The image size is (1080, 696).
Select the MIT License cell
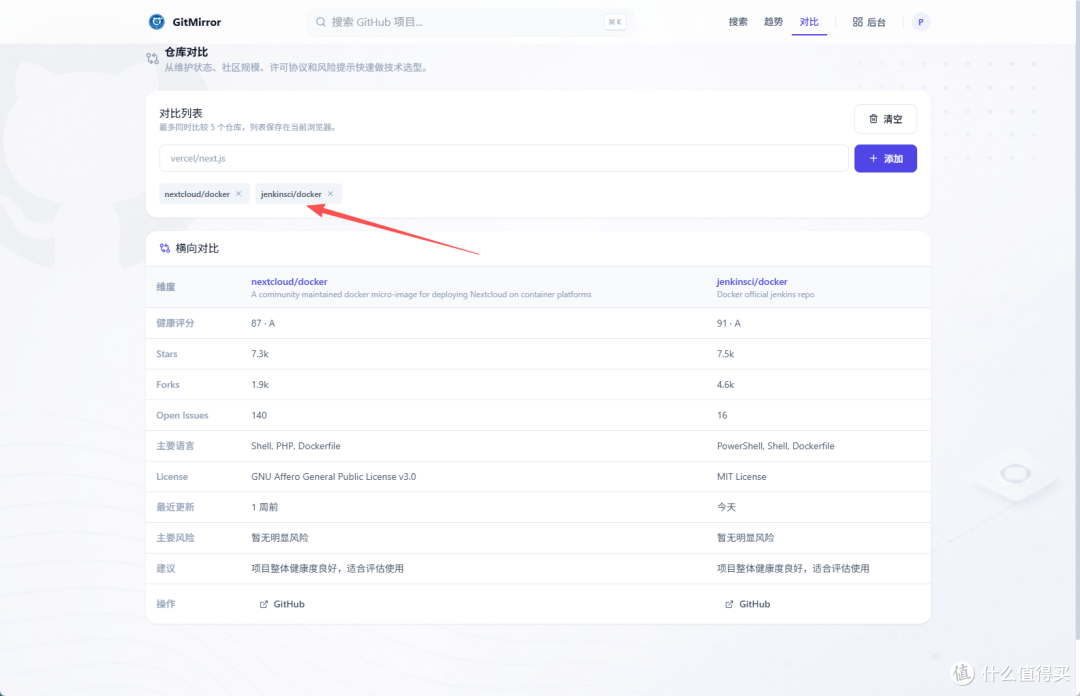coord(741,476)
